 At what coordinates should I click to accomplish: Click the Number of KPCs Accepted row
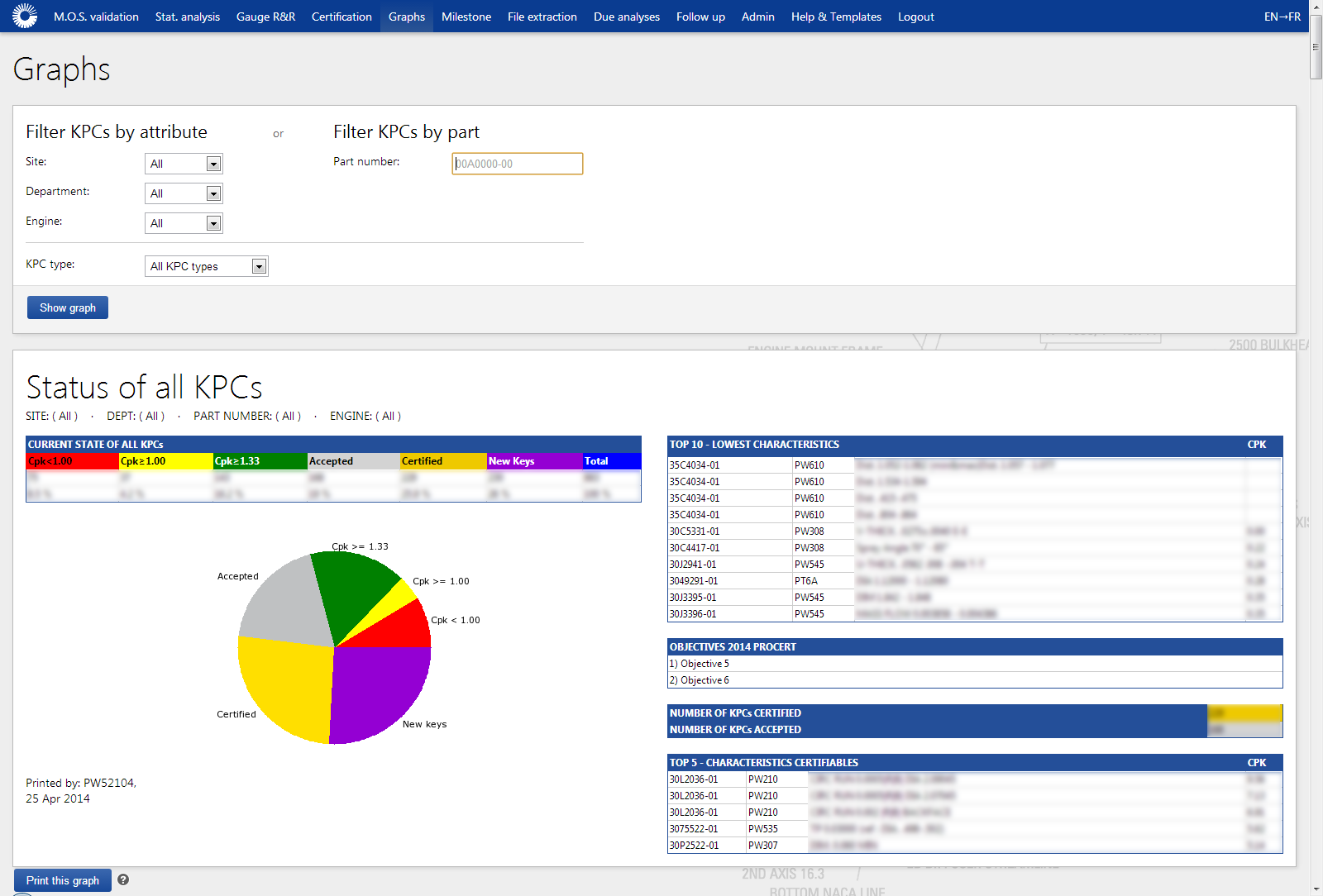[975, 729]
